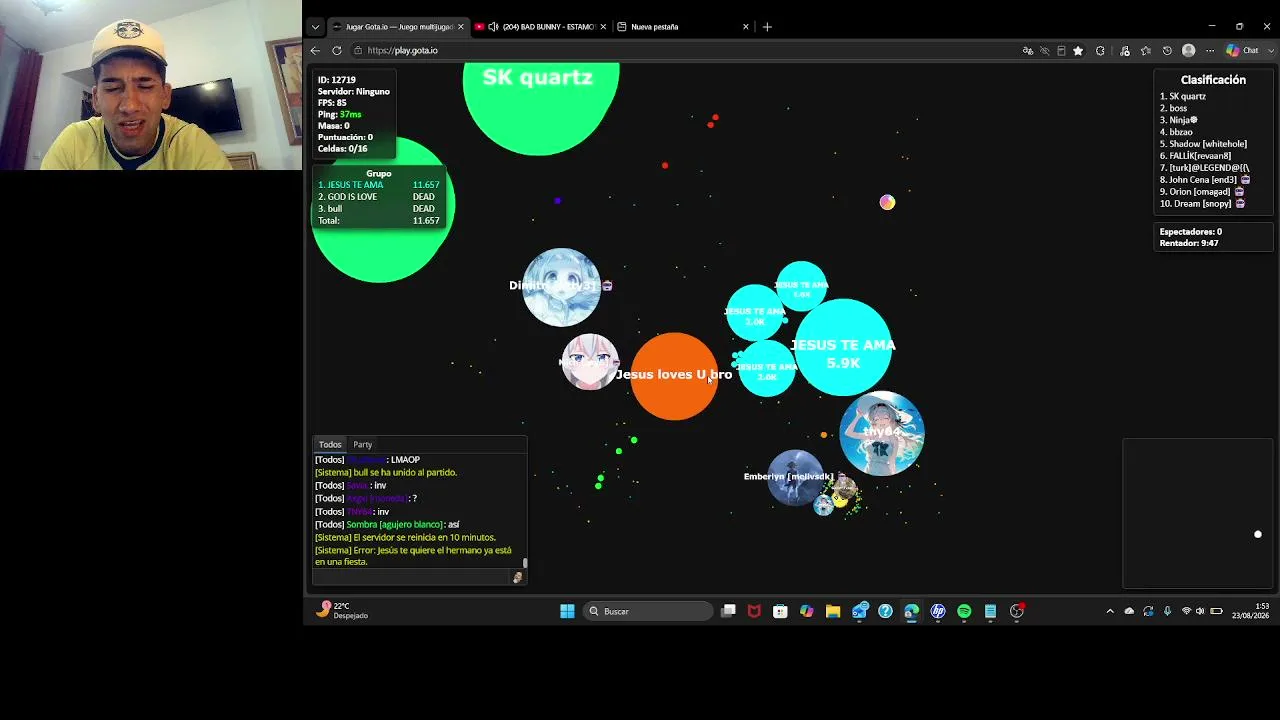
Task: Open Microsoft Edge from the taskbar
Action: click(911, 611)
